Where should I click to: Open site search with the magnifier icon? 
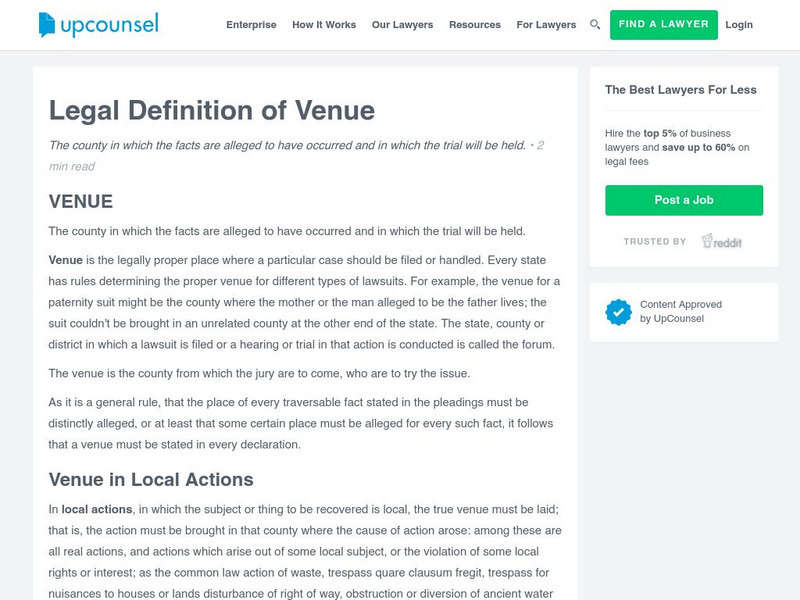595,25
